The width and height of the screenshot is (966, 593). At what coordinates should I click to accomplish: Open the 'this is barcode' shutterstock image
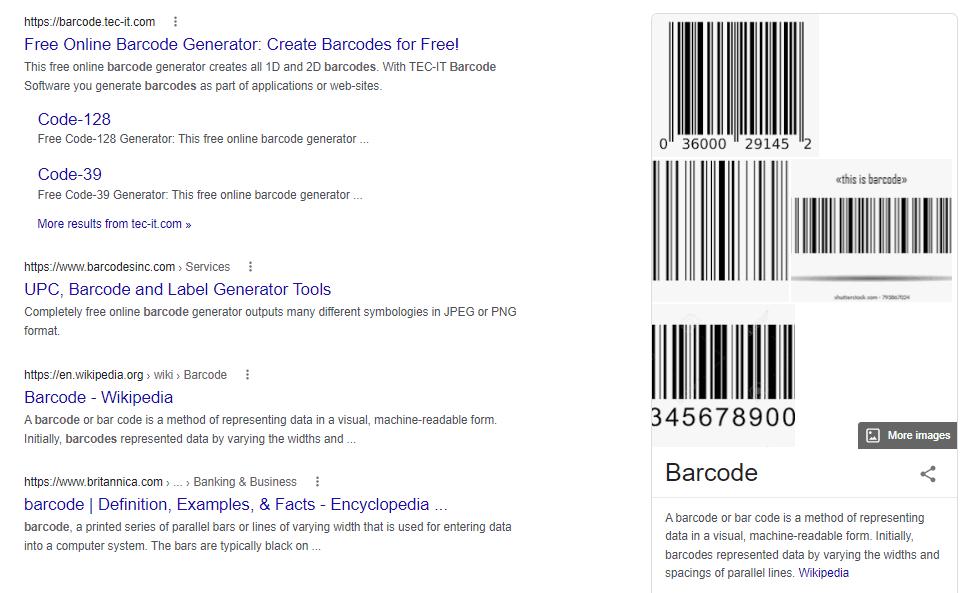click(x=871, y=231)
